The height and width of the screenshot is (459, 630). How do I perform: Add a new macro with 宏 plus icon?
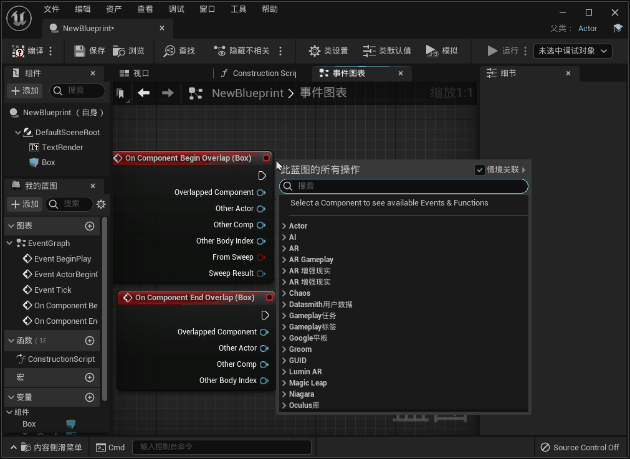click(x=90, y=377)
